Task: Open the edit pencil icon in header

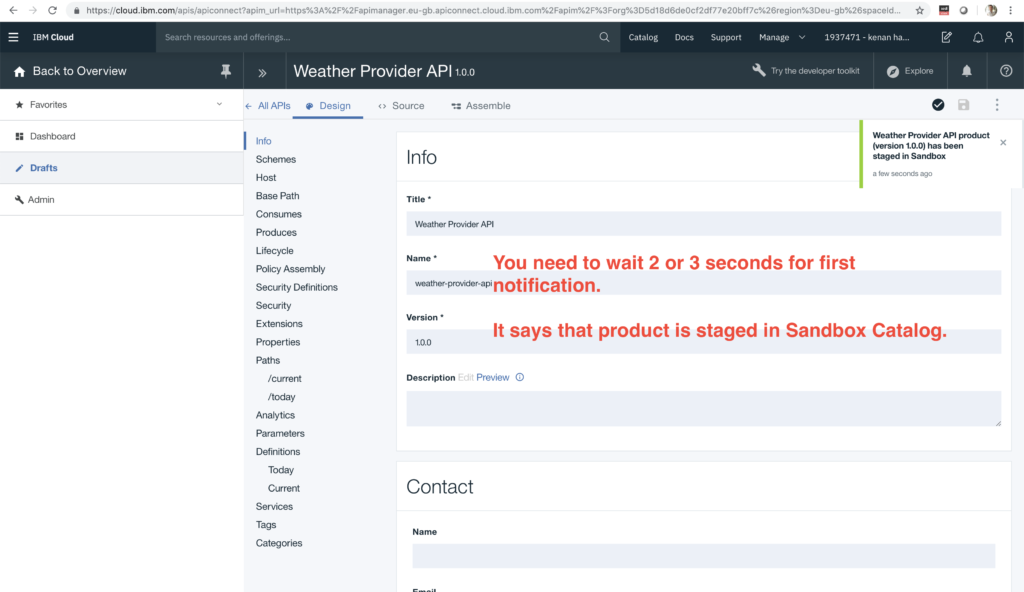Action: point(946,37)
